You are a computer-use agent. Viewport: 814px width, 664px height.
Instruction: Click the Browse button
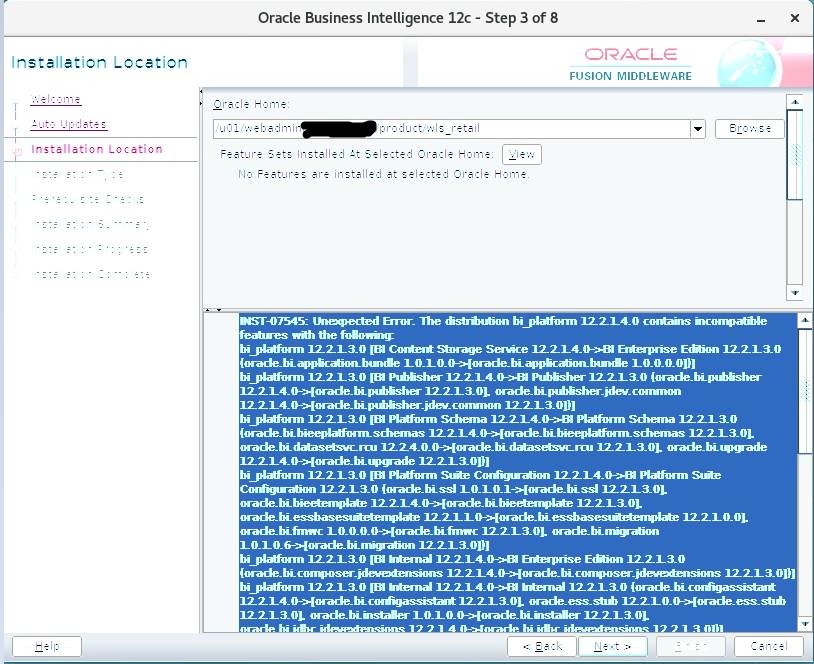point(750,128)
